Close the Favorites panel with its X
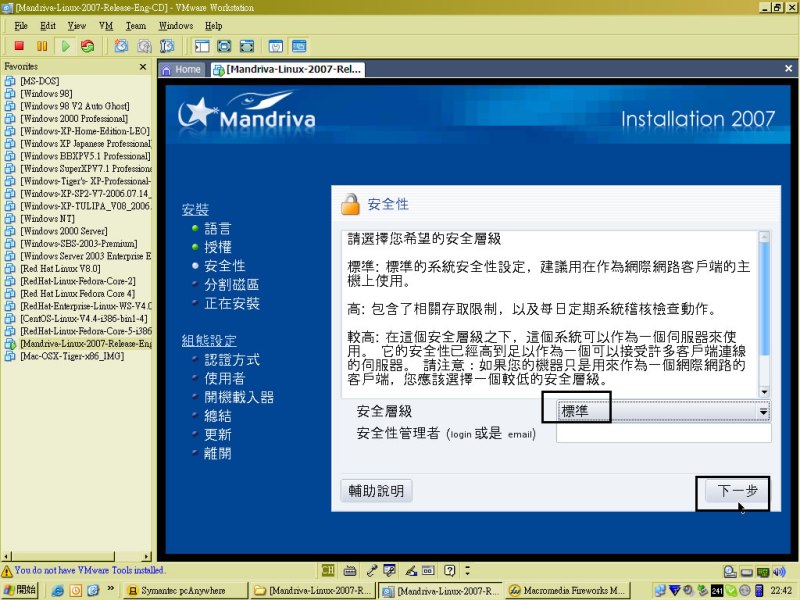The width and height of the screenshot is (800, 600). (143, 67)
